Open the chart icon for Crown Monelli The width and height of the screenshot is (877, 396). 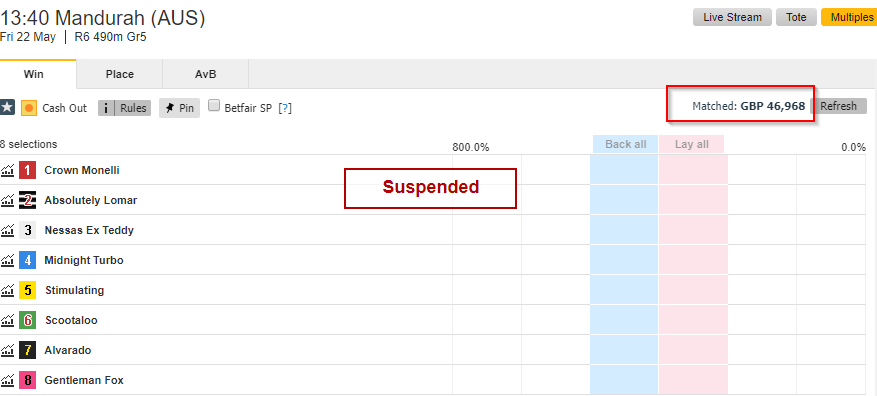point(7,170)
